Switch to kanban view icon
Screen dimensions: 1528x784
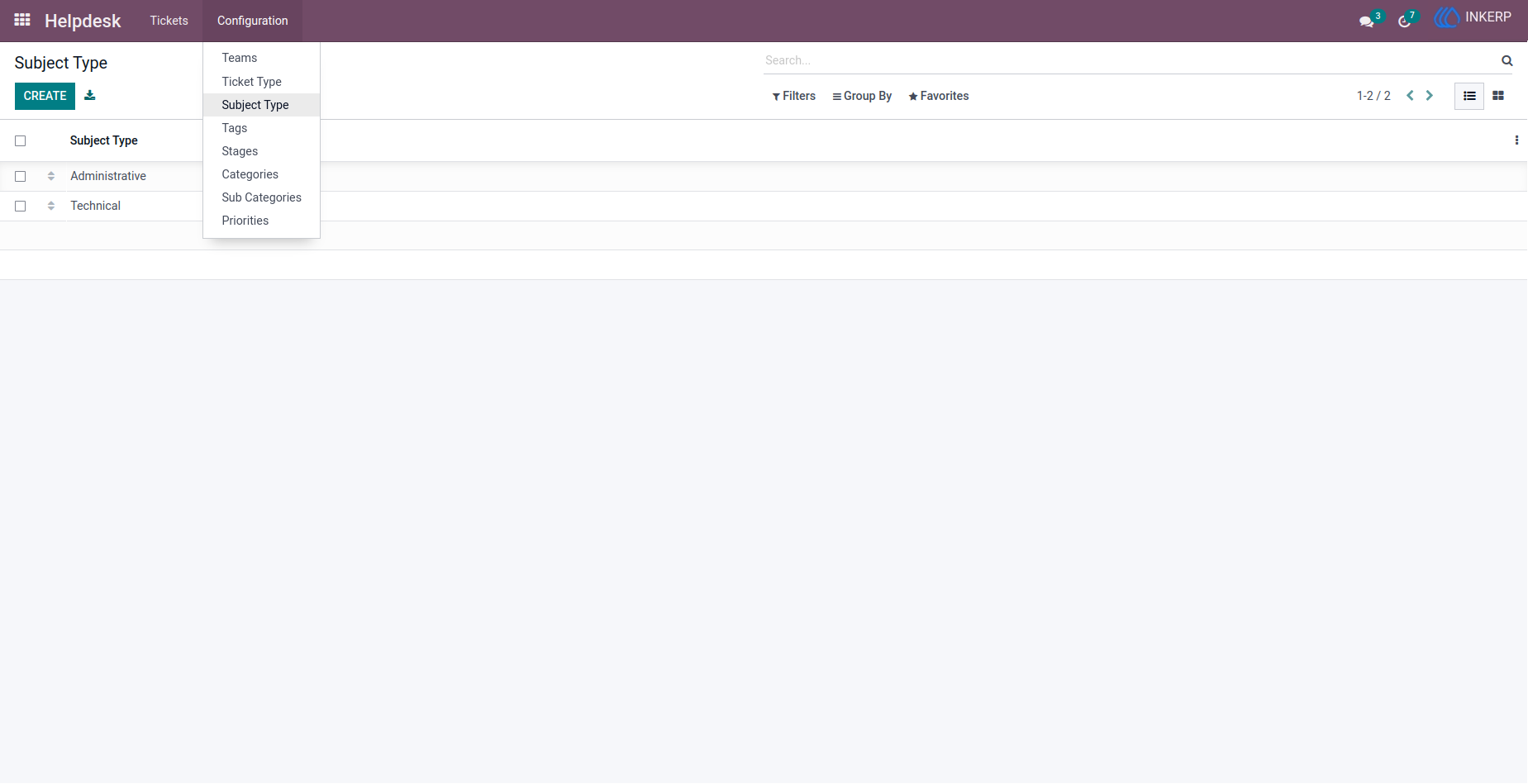pyautogui.click(x=1498, y=96)
